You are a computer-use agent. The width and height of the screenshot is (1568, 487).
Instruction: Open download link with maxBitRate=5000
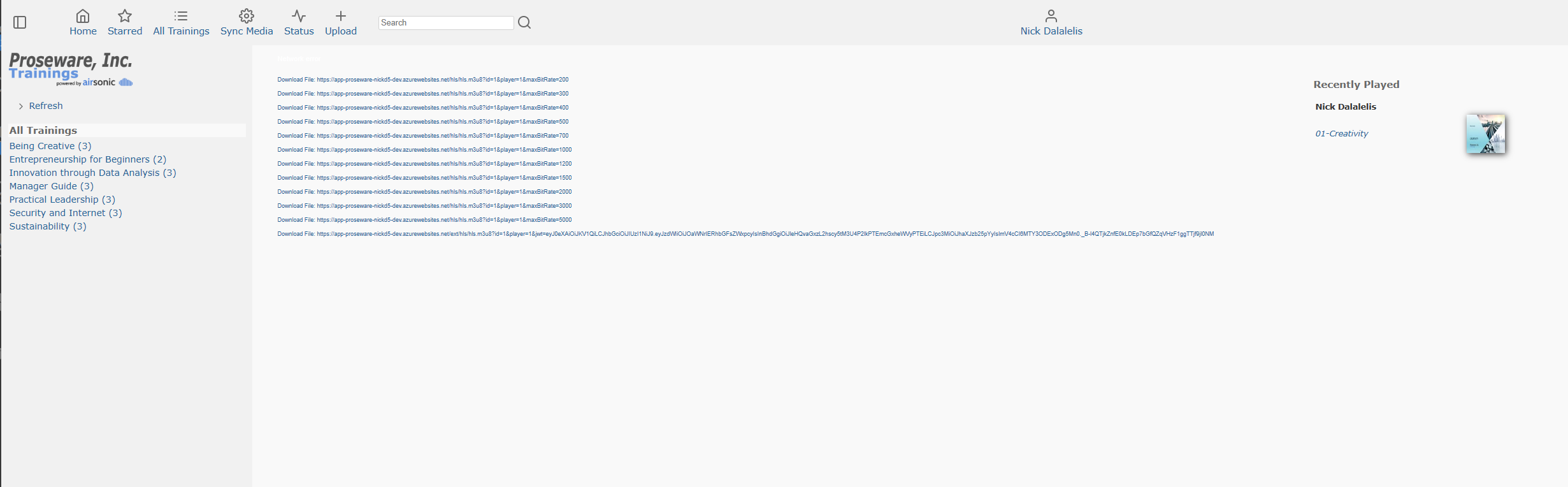(424, 220)
